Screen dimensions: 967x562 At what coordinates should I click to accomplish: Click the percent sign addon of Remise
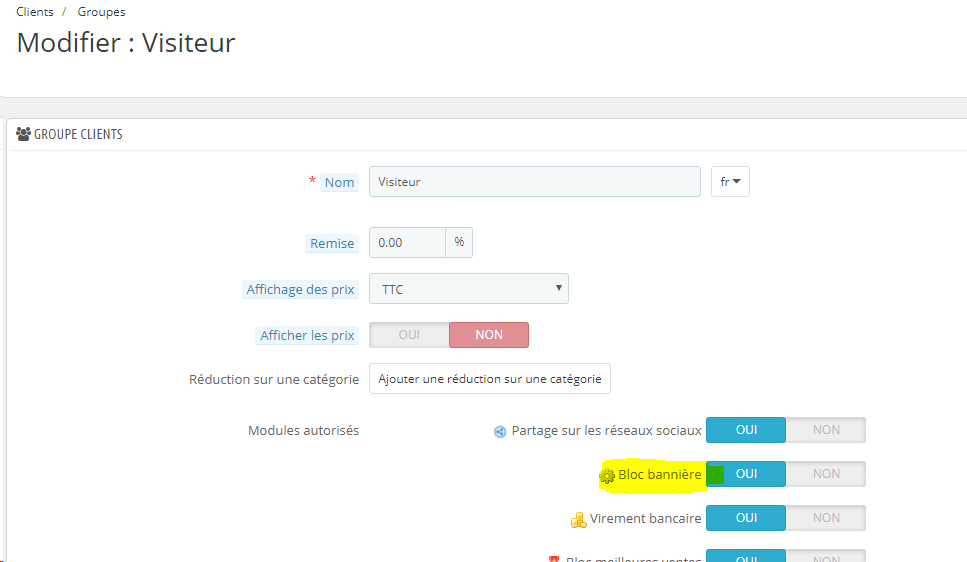click(459, 242)
